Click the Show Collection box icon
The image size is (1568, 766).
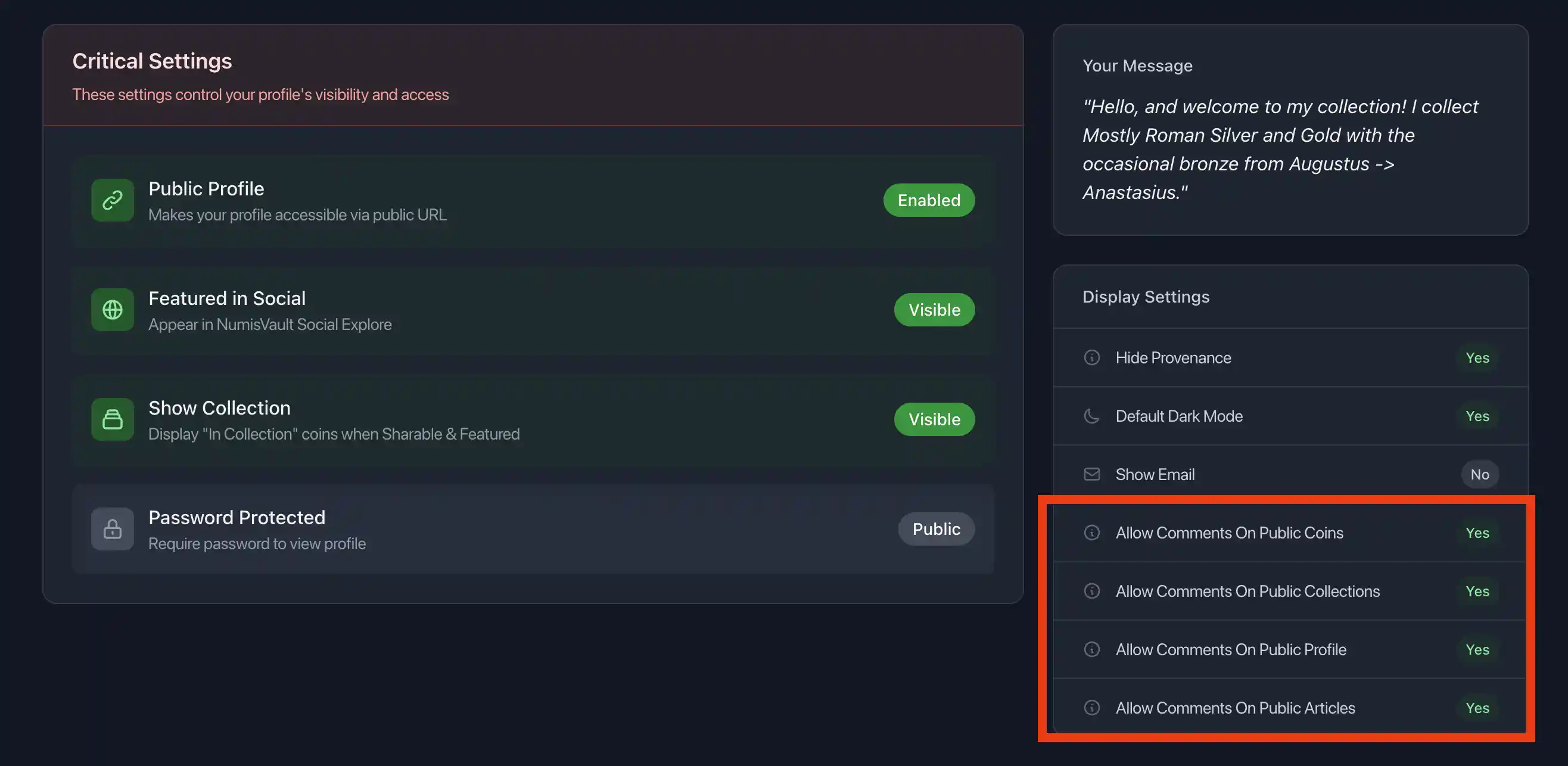(113, 419)
